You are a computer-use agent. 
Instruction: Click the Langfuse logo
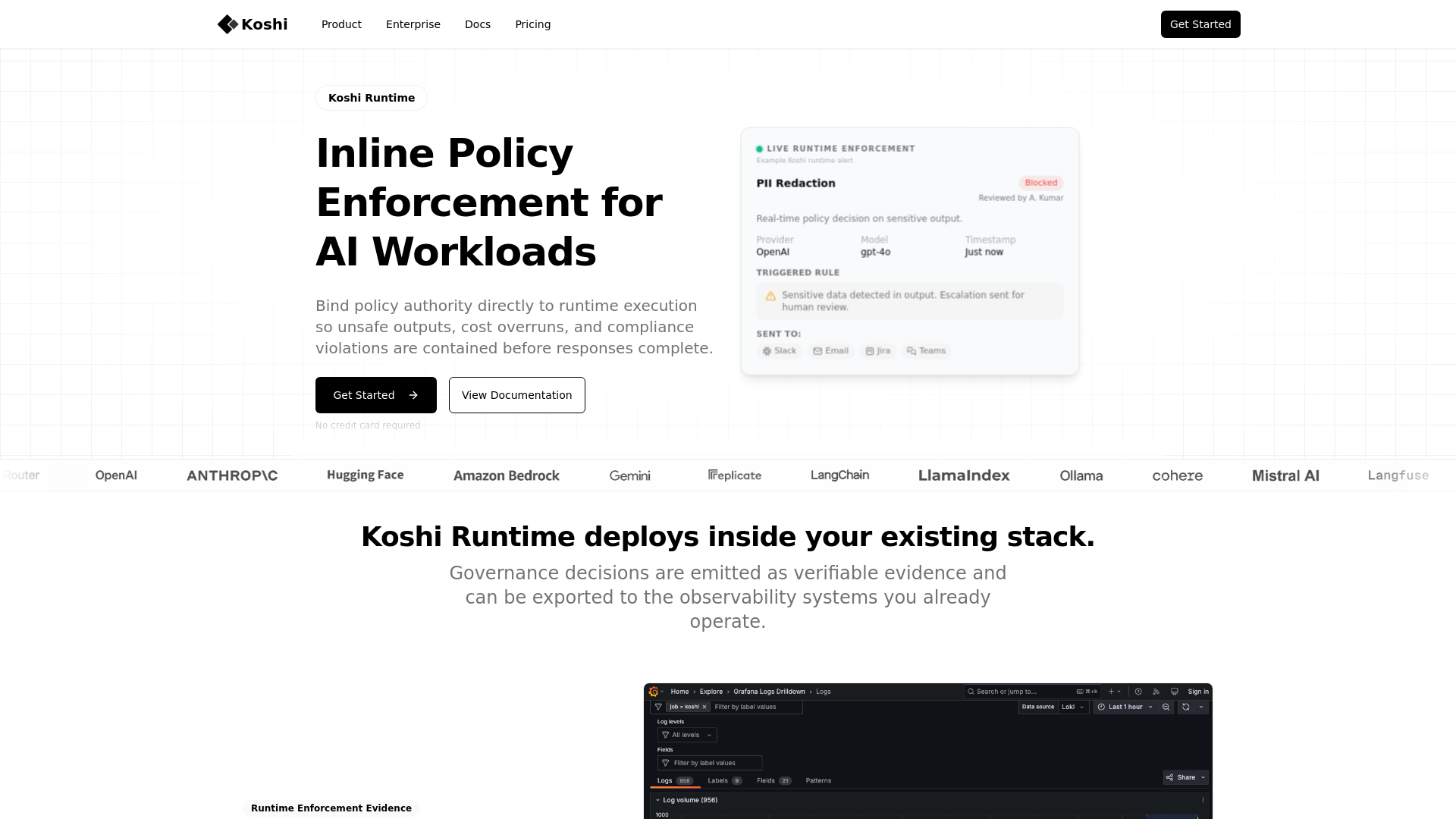pyautogui.click(x=1398, y=475)
